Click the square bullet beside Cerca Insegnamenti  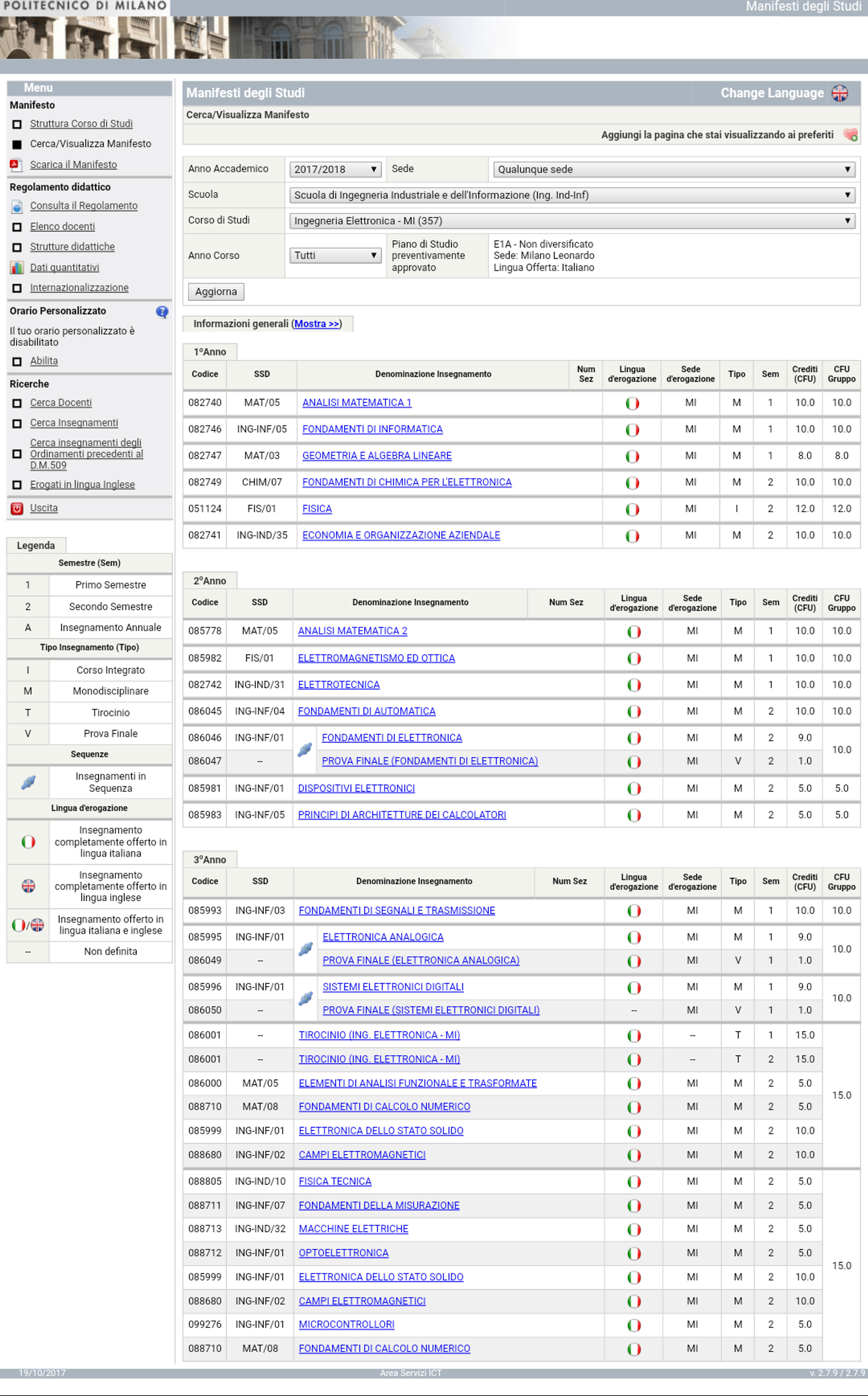pos(17,423)
